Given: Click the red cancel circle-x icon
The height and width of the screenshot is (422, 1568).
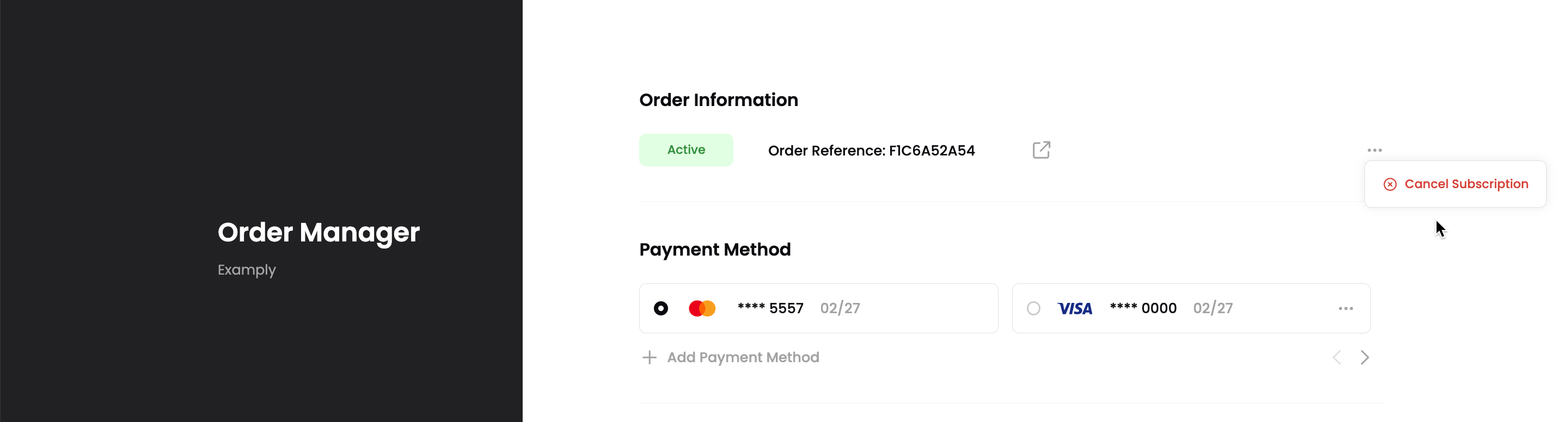Looking at the screenshot, I should [x=1389, y=184].
